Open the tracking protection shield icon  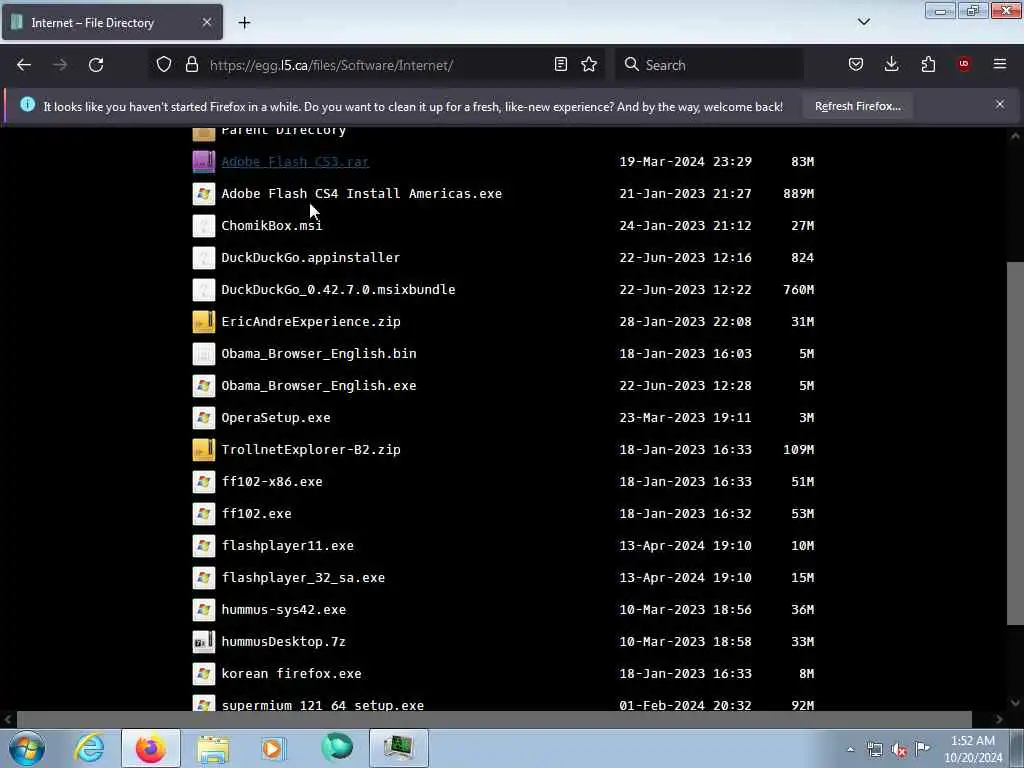(x=164, y=64)
